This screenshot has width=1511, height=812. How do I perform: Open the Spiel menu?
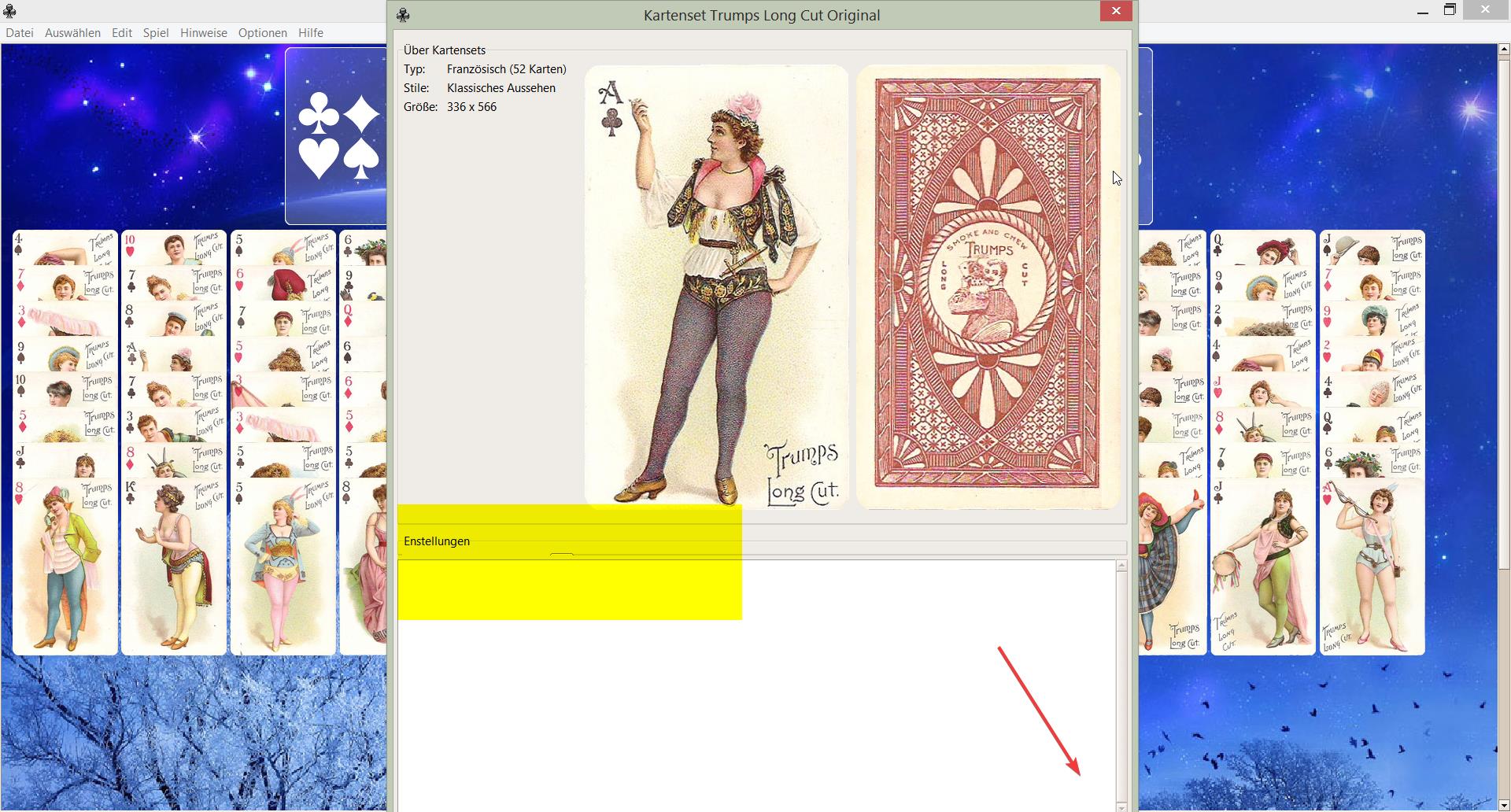pyautogui.click(x=156, y=32)
